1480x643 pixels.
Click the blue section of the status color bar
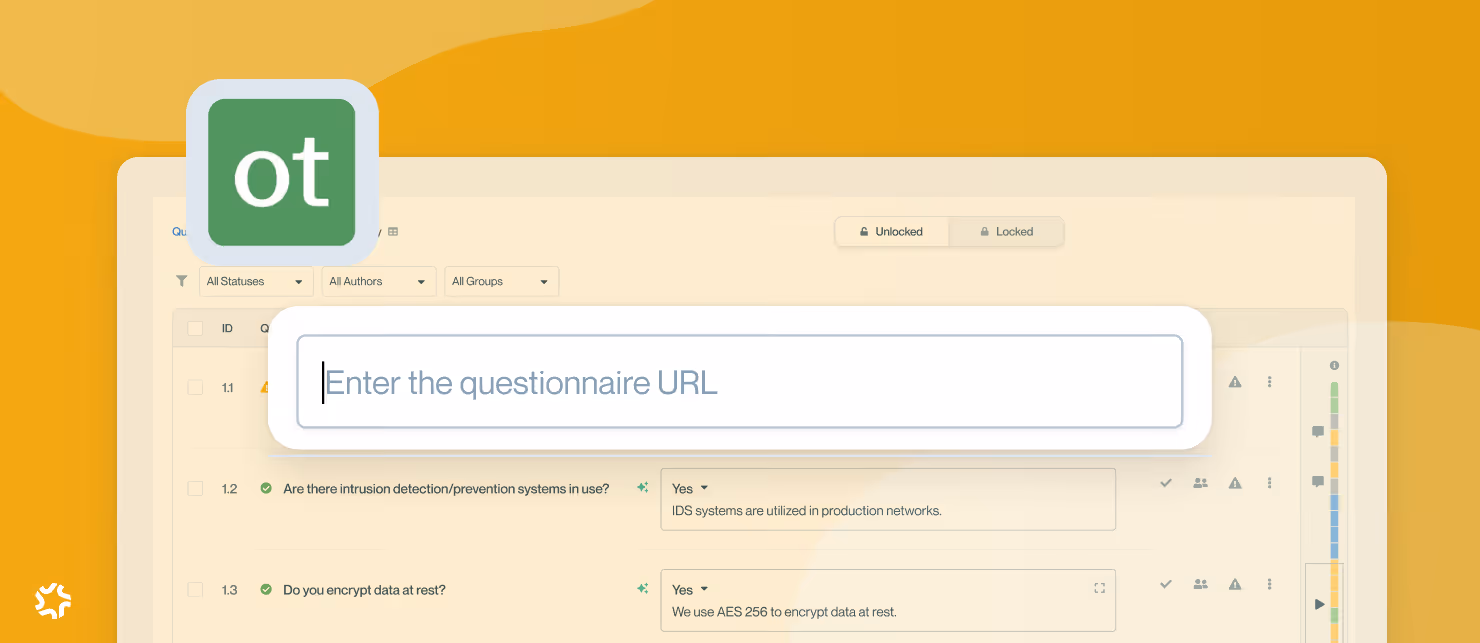pyautogui.click(x=1334, y=526)
